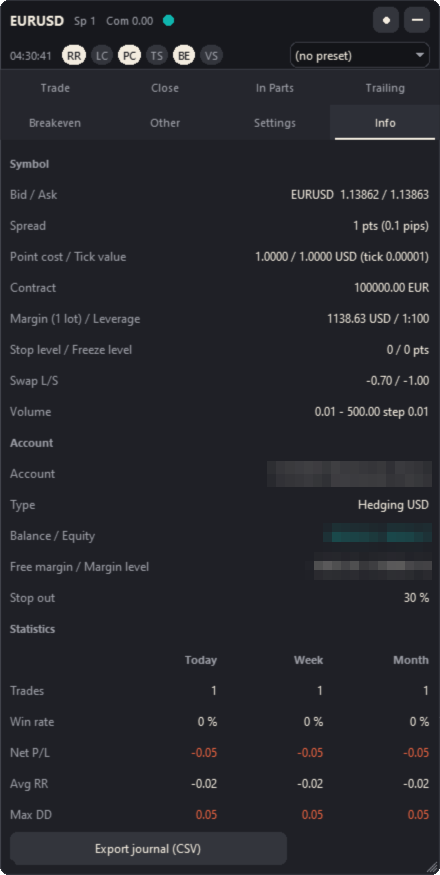440x875 pixels.
Task: Open the Breakeven tab
Action: 55,123
